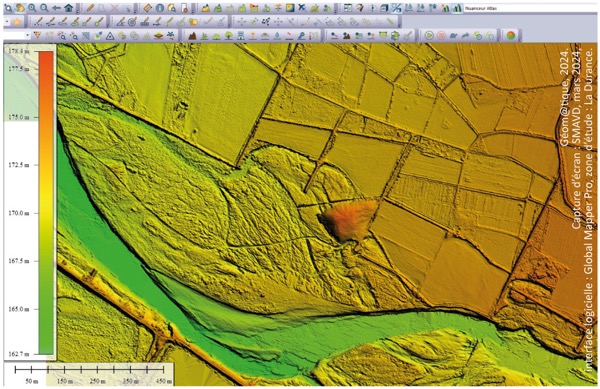Click the multicolor globe icon in bottom toolbar
Screen dimensions: 600x389
click(510, 36)
